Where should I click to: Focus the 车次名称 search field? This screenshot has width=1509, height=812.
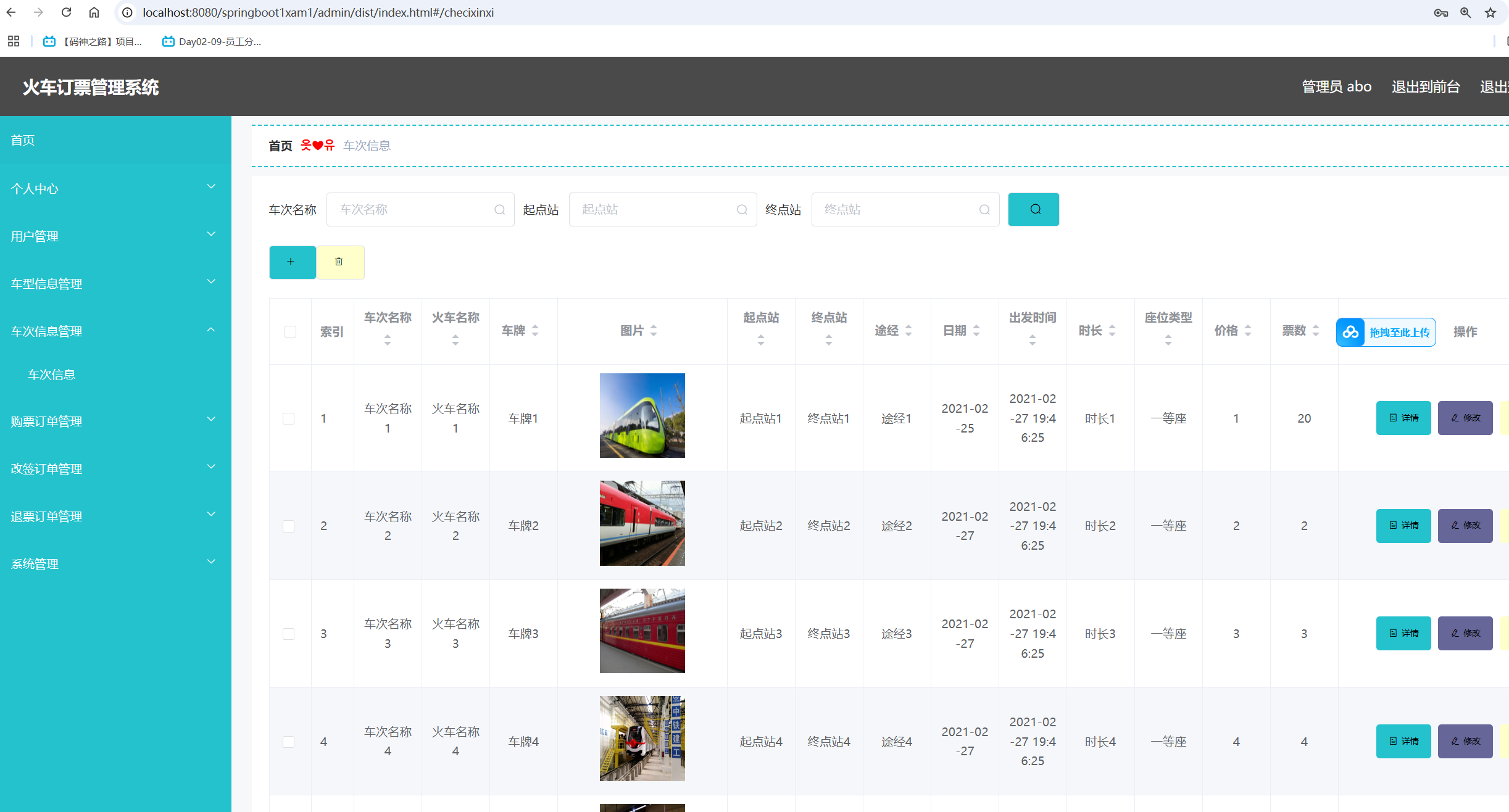click(420, 209)
